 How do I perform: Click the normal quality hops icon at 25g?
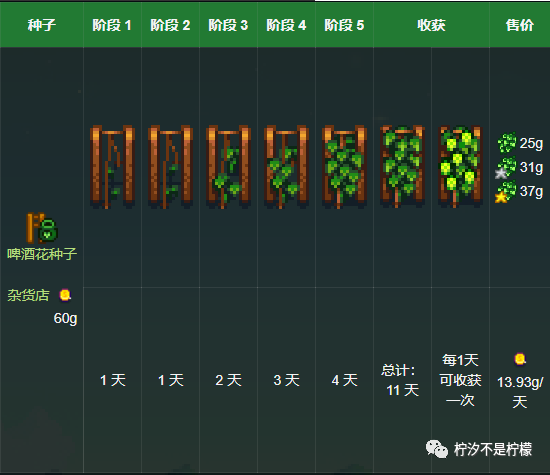pos(507,143)
